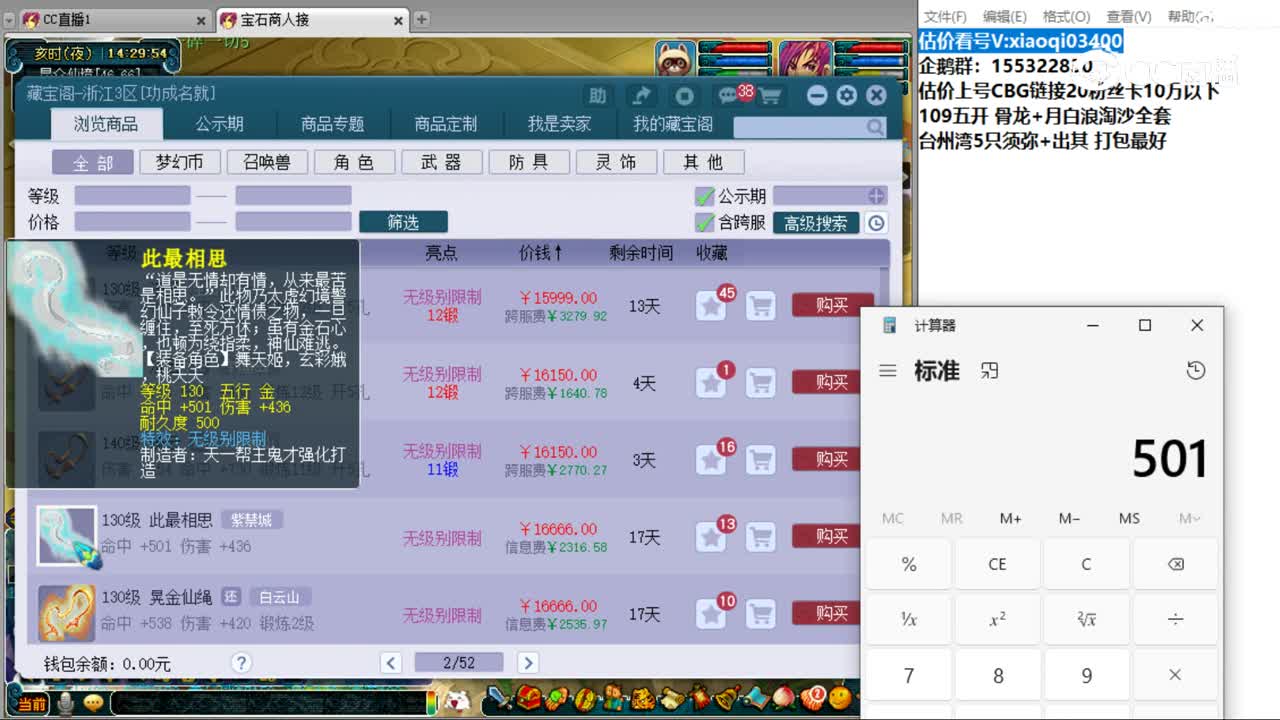Screen dimensions: 1280x720
Task: Click the 晃金仙绳 item thumbnail
Action: (67, 613)
